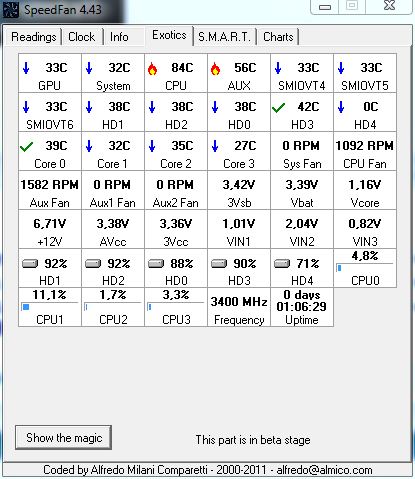Click the 0,82V VIN3 voltage cell
Screen dimensions: 415x479
(365, 229)
